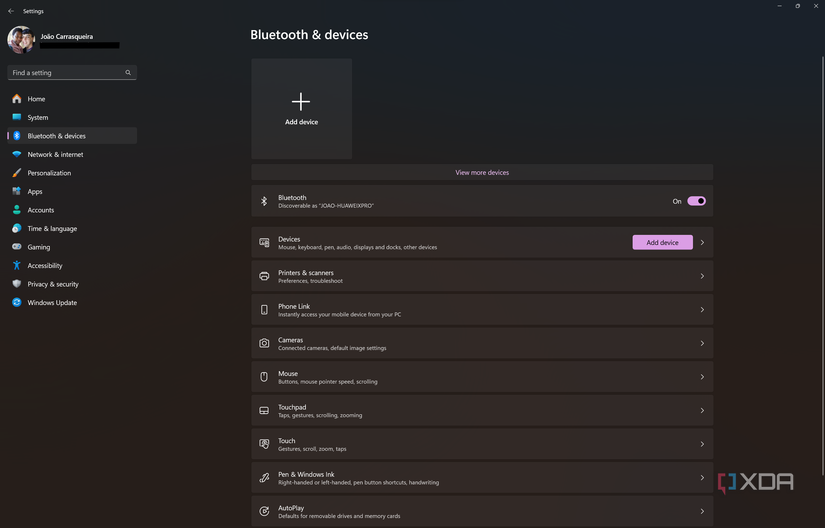Expand the Devices row chevron
825x528 pixels.
point(702,242)
